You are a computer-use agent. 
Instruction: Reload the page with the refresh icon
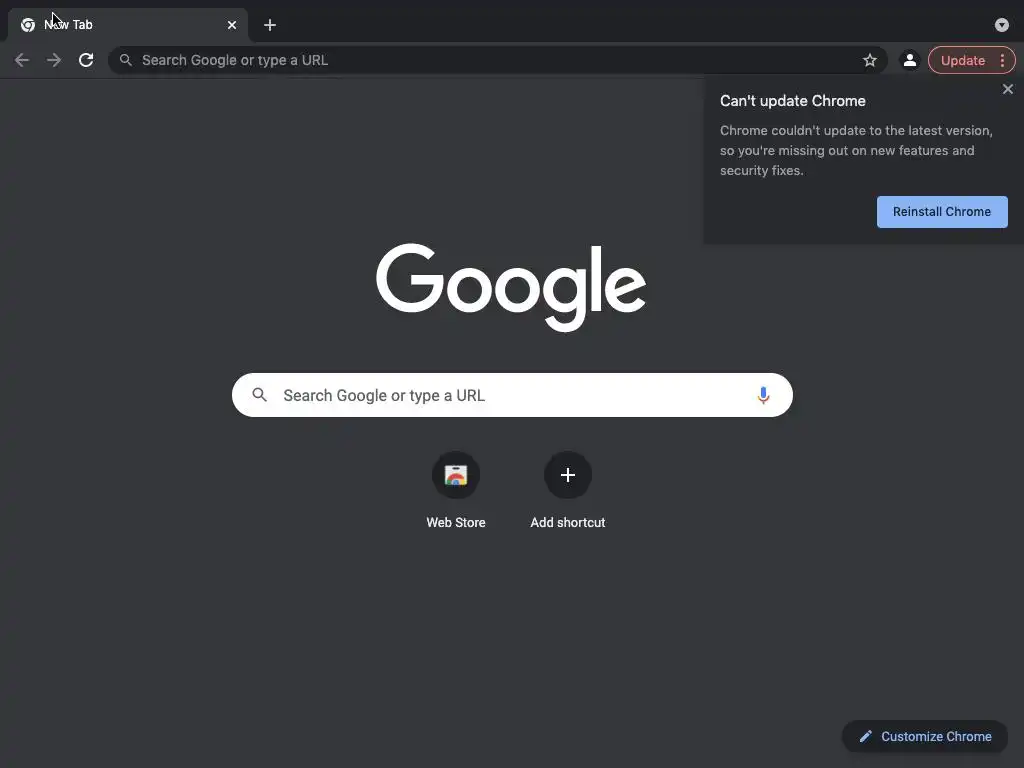click(86, 60)
